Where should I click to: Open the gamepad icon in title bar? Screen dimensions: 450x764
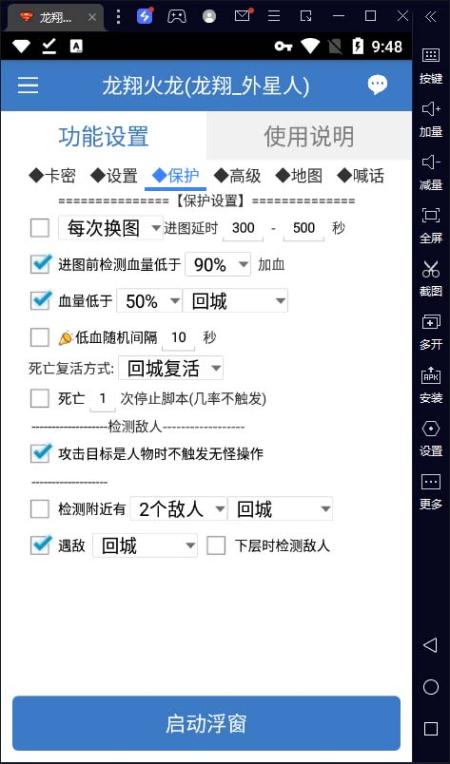pos(176,16)
